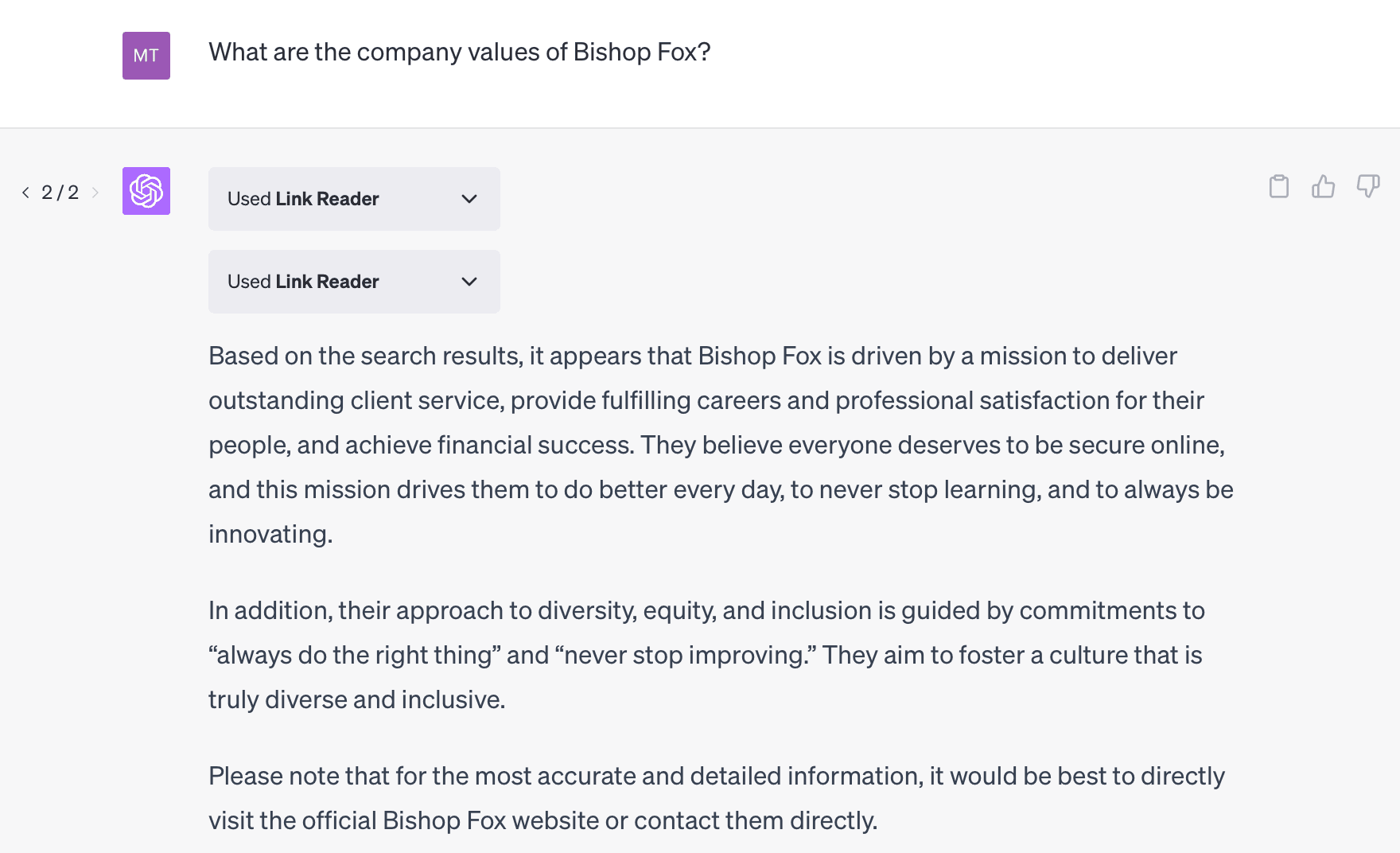Click the MT user avatar
Viewport: 1400px width, 853px height.
coord(146,56)
